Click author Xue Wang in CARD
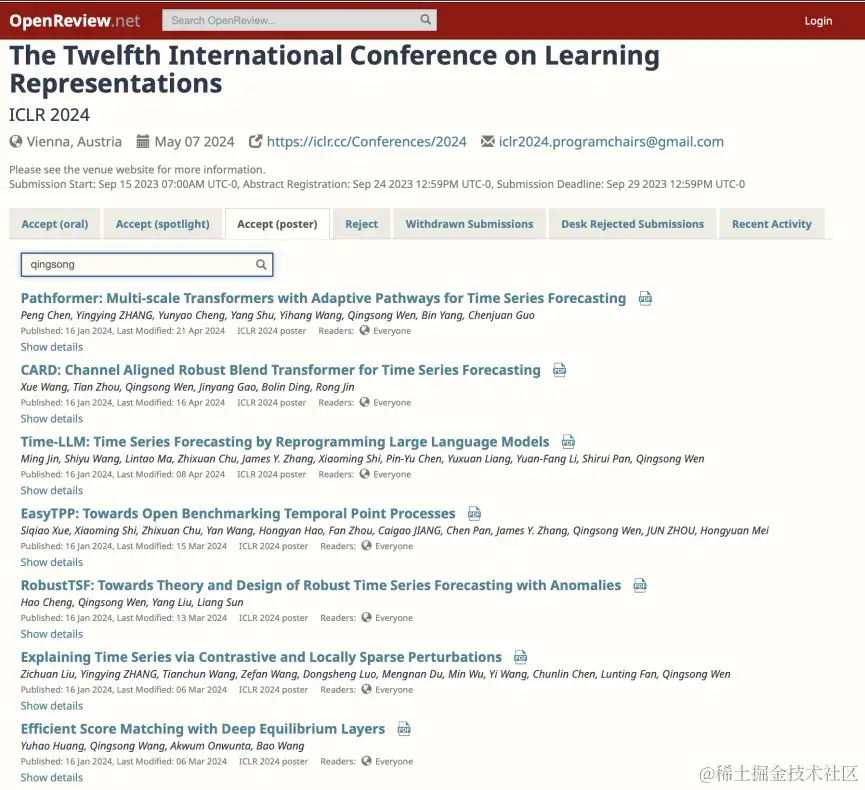Screen dimensions: 865x790 point(44,387)
